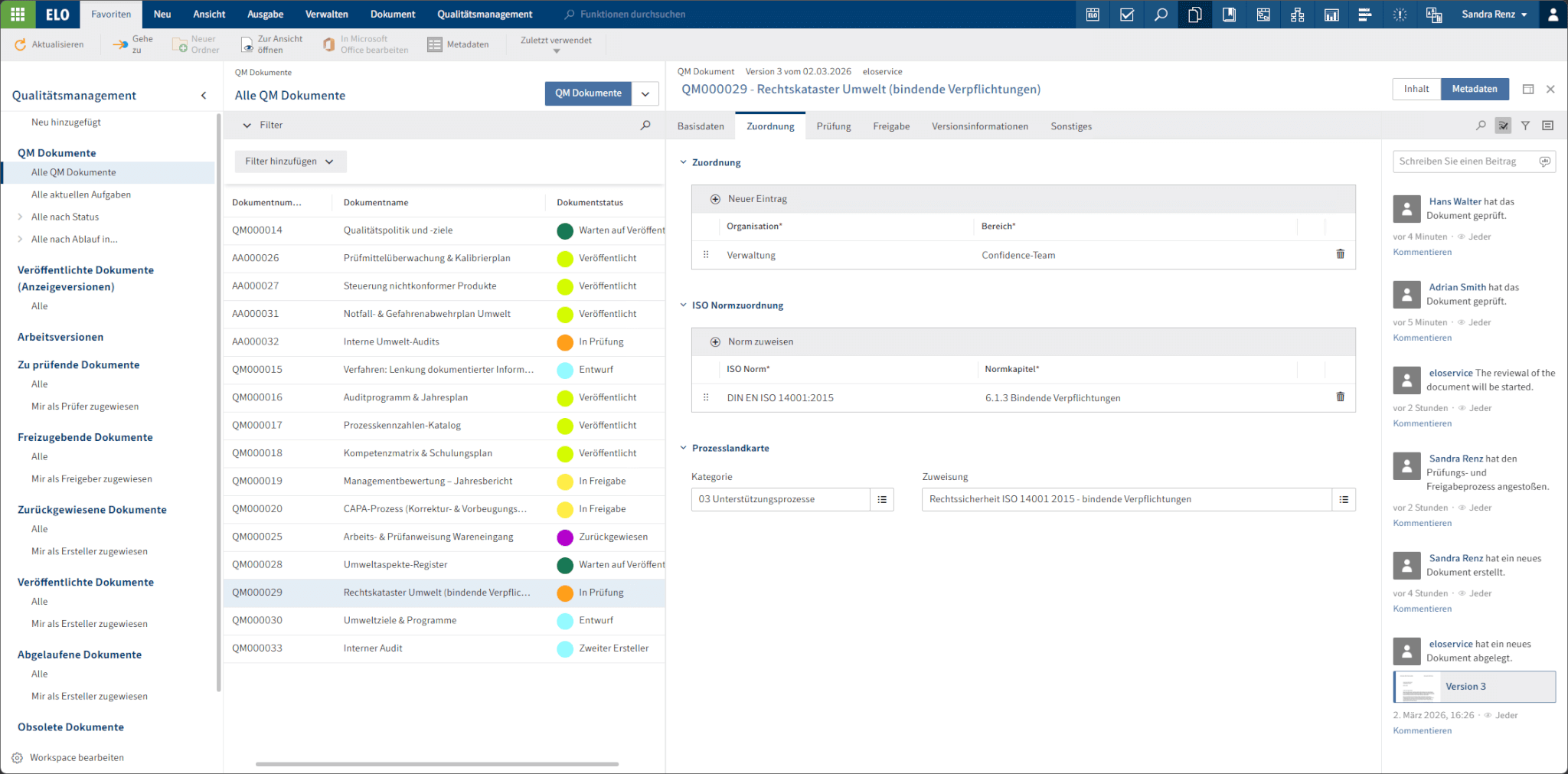The height and width of the screenshot is (774, 1568).
Task: Open the ELO apps grid launcher
Action: coord(18,15)
